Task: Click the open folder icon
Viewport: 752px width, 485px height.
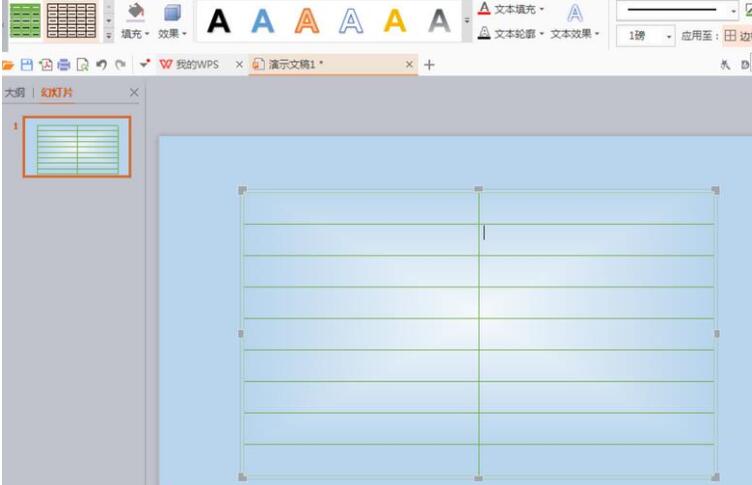Action: [x=8, y=65]
